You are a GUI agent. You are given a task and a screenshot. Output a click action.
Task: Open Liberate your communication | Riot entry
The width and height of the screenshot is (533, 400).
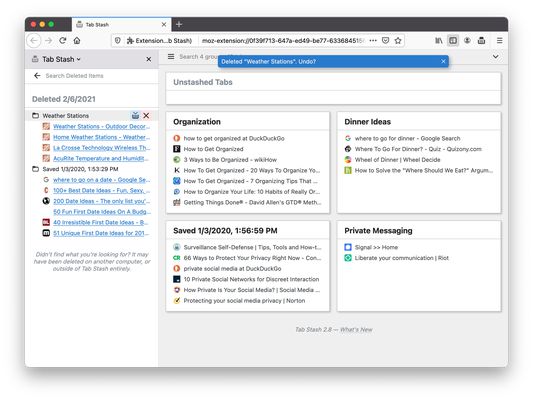tap(401, 258)
